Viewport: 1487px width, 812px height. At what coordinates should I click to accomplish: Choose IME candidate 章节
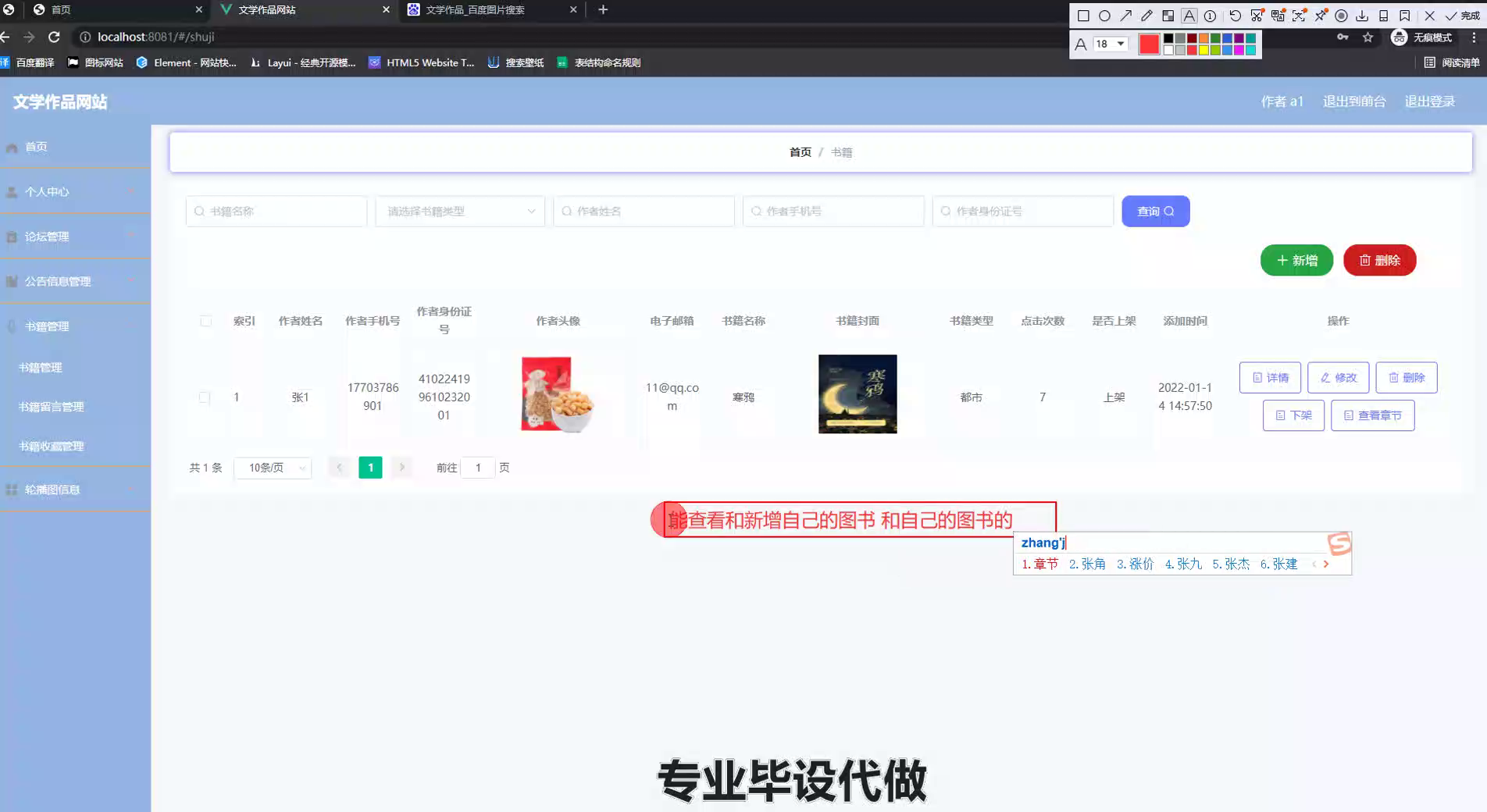pos(1039,564)
